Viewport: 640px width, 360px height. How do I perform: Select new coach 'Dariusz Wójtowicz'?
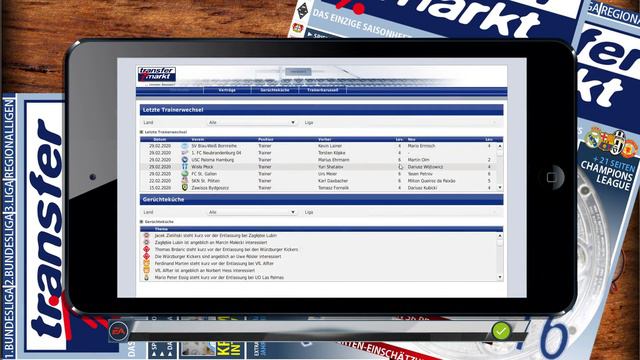pyautogui.click(x=425, y=167)
